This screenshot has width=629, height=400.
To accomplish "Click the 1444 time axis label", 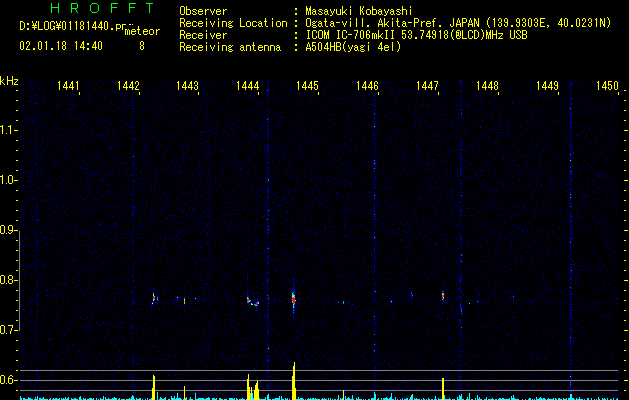I will [x=248, y=86].
